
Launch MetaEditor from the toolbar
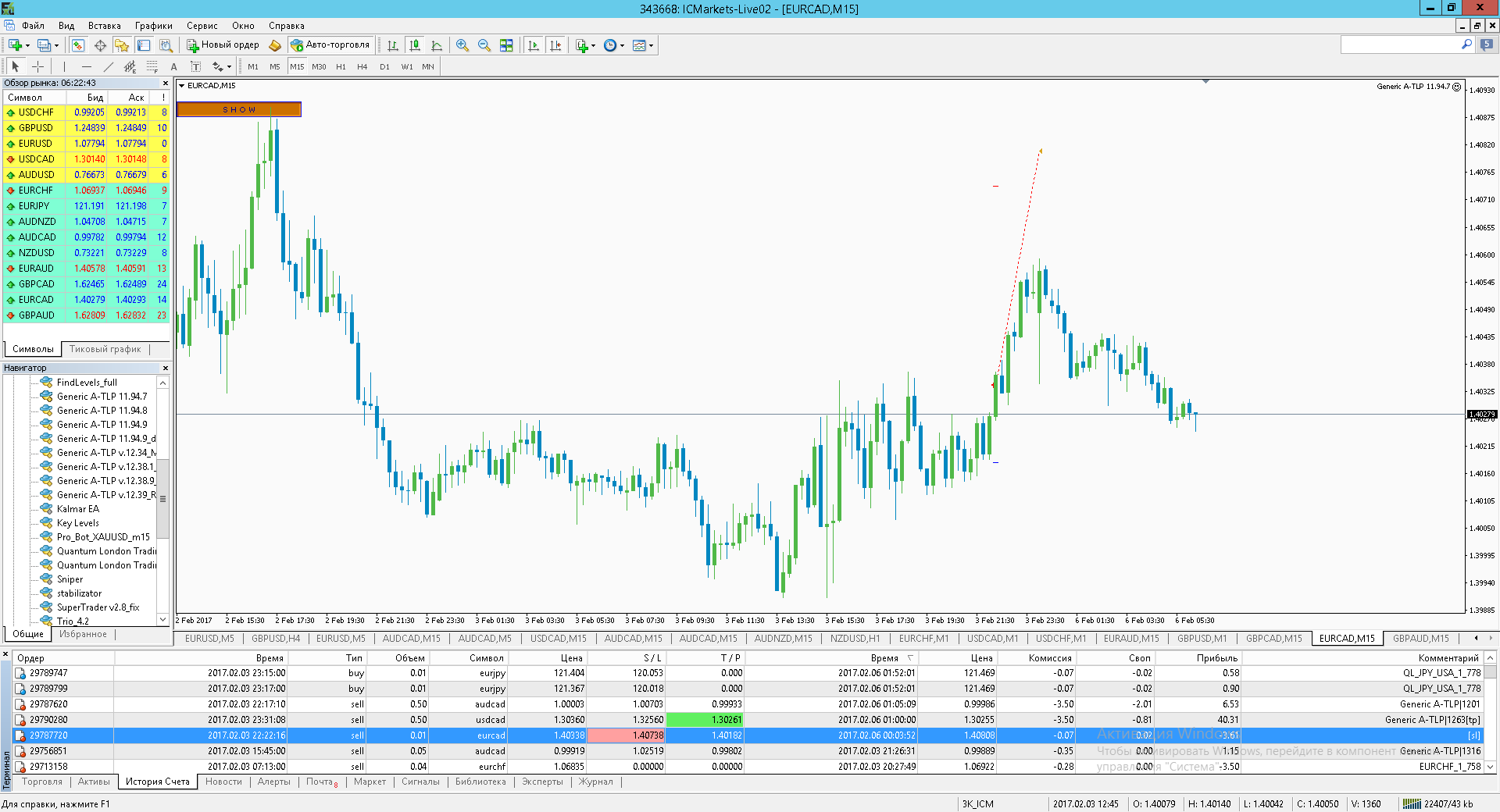pyautogui.click(x=275, y=45)
